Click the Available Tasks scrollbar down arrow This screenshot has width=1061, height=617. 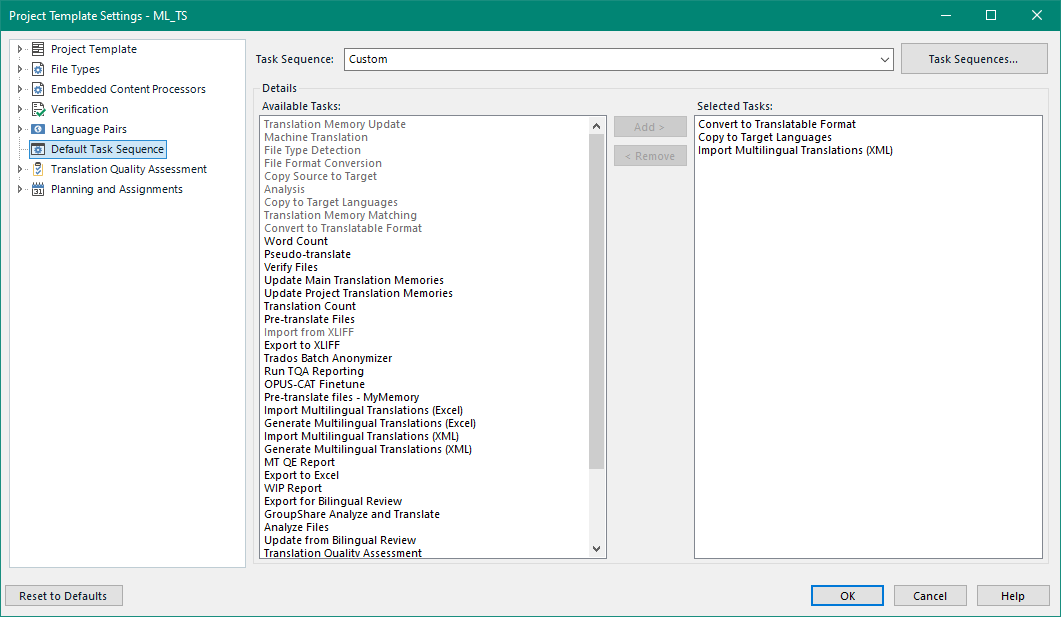(x=596, y=548)
